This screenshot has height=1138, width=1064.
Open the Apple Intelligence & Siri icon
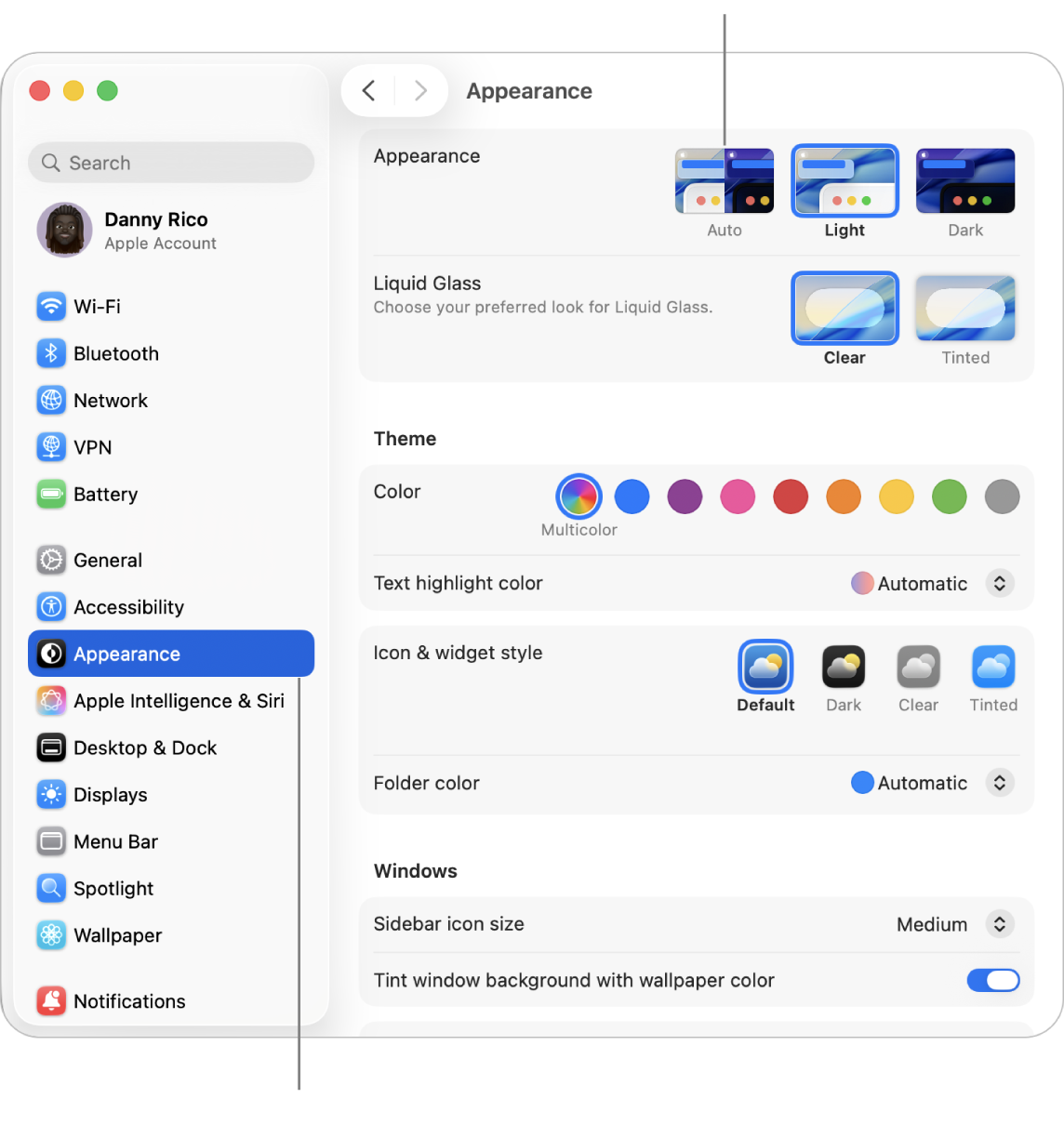click(x=51, y=701)
